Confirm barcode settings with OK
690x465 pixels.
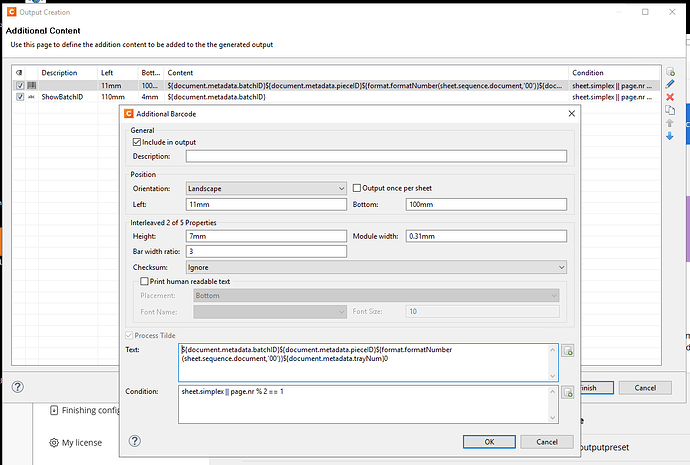coord(489,442)
